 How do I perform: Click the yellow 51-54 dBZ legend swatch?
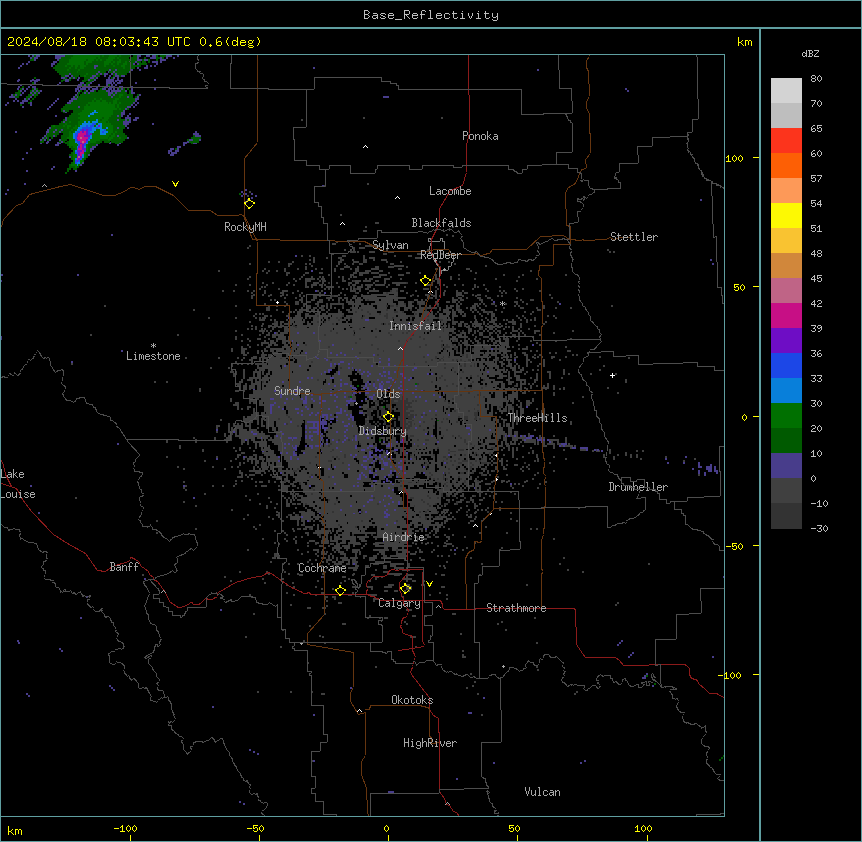coord(786,215)
